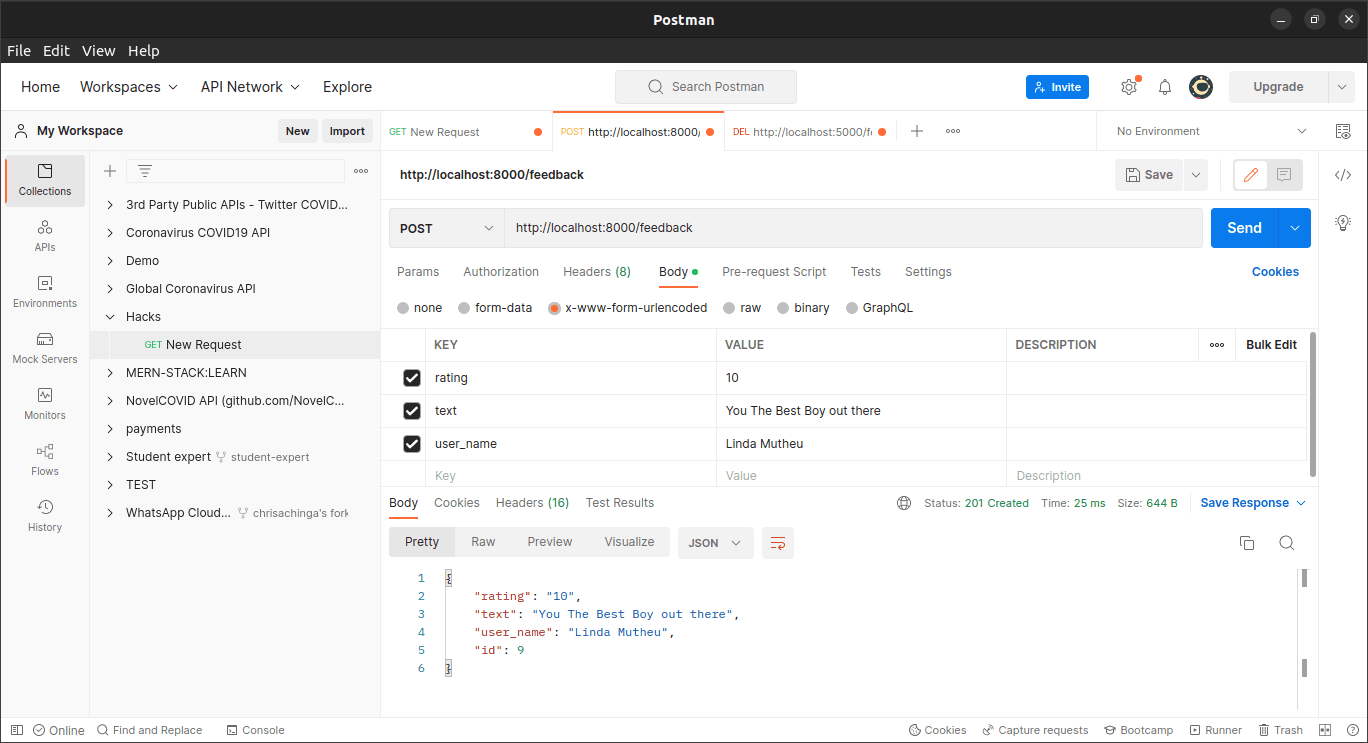This screenshot has width=1368, height=743.
Task: Open the Flows sidebar icon
Action: coord(44,459)
